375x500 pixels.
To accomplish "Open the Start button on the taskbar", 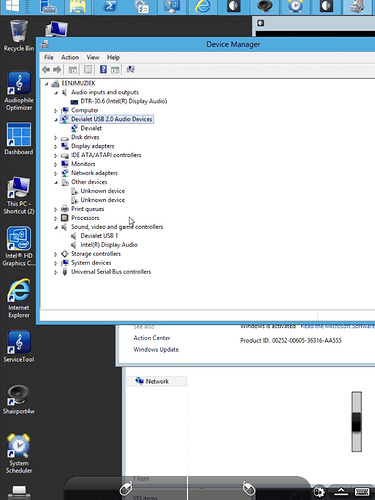I will pos(13,7).
